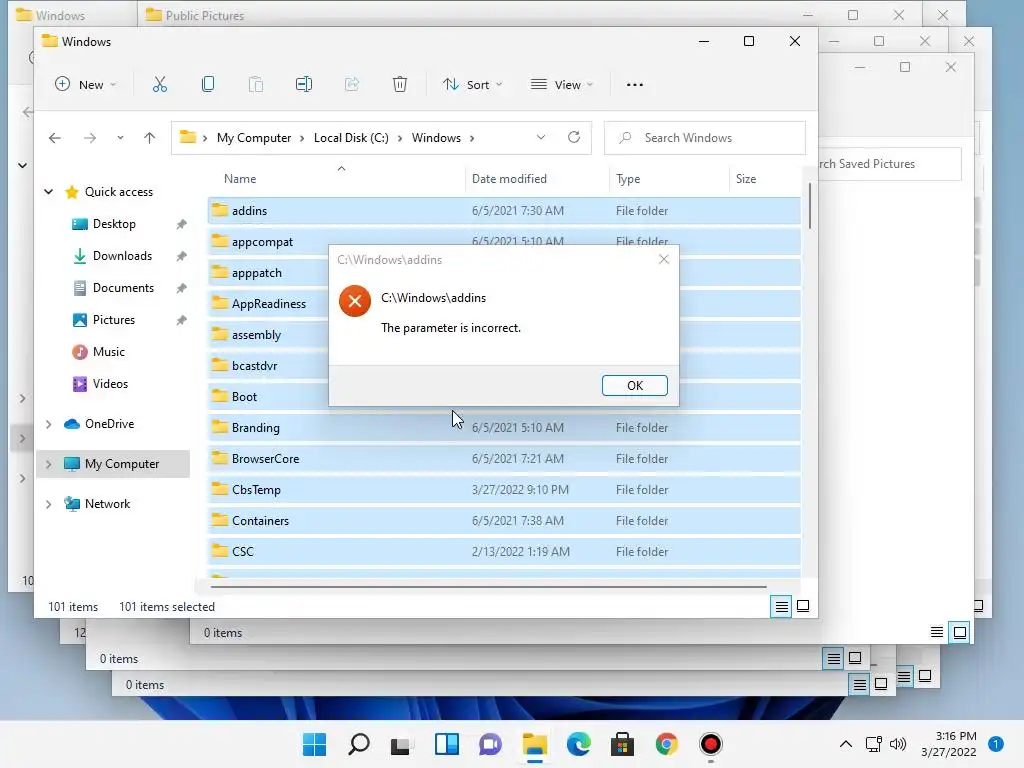The height and width of the screenshot is (768, 1024).
Task: Click the Search Windows field
Action: tap(705, 138)
